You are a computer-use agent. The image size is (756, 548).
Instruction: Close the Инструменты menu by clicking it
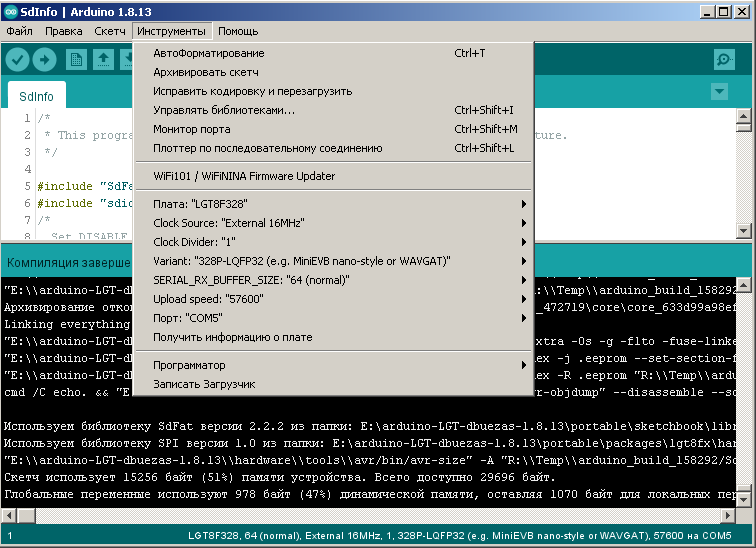pyautogui.click(x=172, y=31)
